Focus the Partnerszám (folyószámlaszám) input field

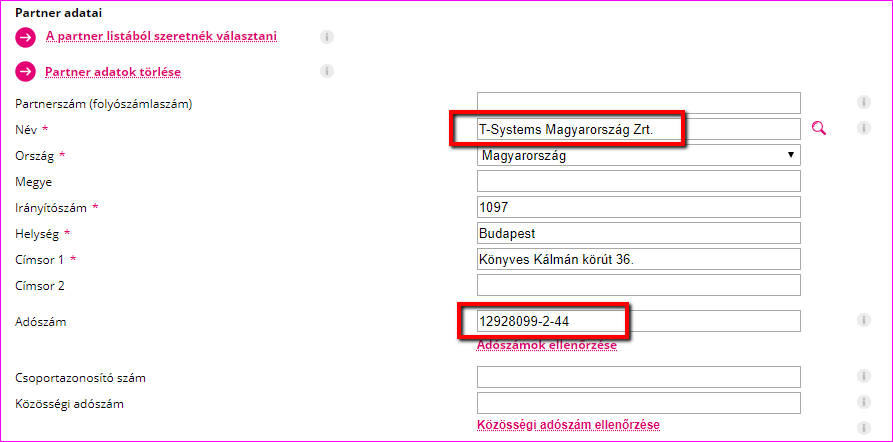(638, 103)
